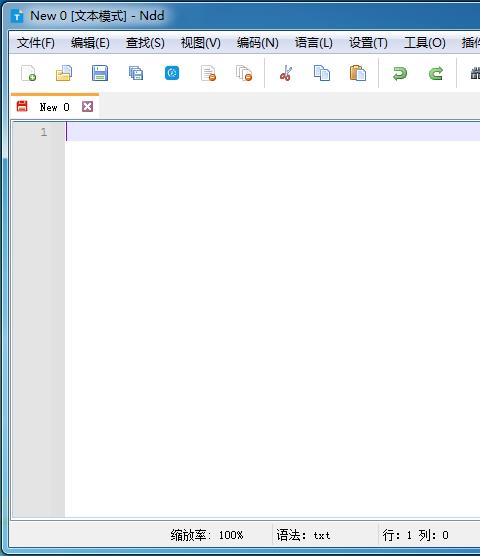
Task: Click the Copy toolbar icon
Action: point(322,73)
